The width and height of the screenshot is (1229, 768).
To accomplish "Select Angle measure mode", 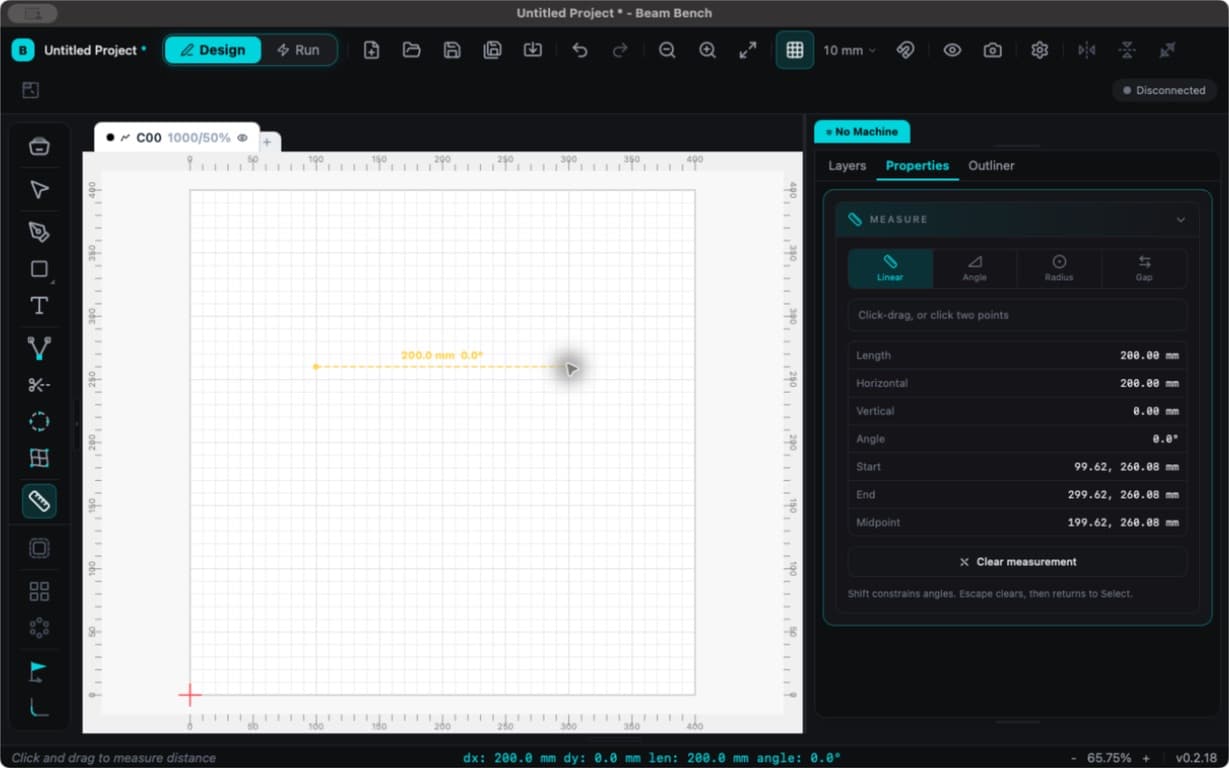I will (x=975, y=269).
